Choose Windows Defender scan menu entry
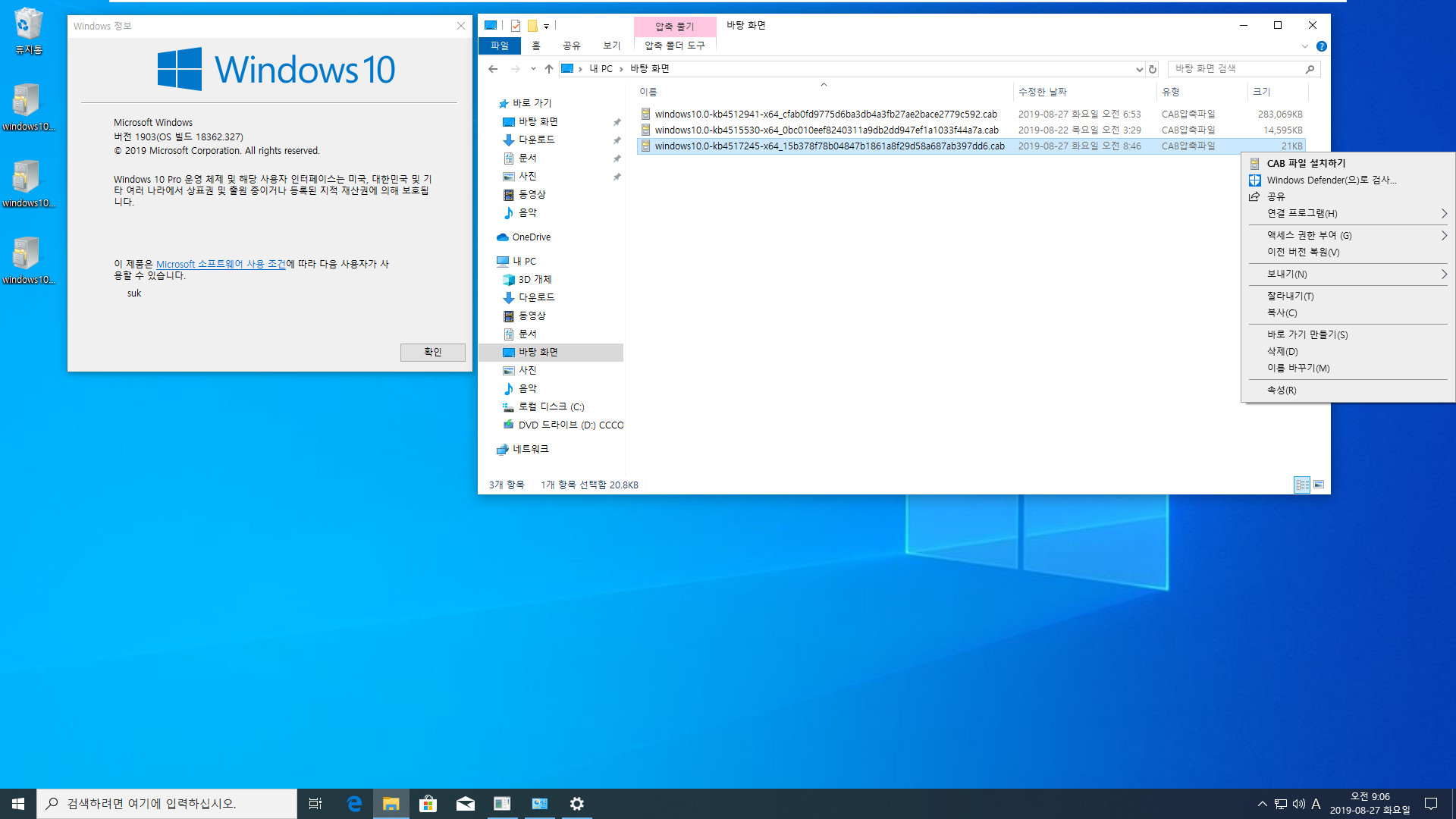1456x819 pixels. click(x=1348, y=180)
